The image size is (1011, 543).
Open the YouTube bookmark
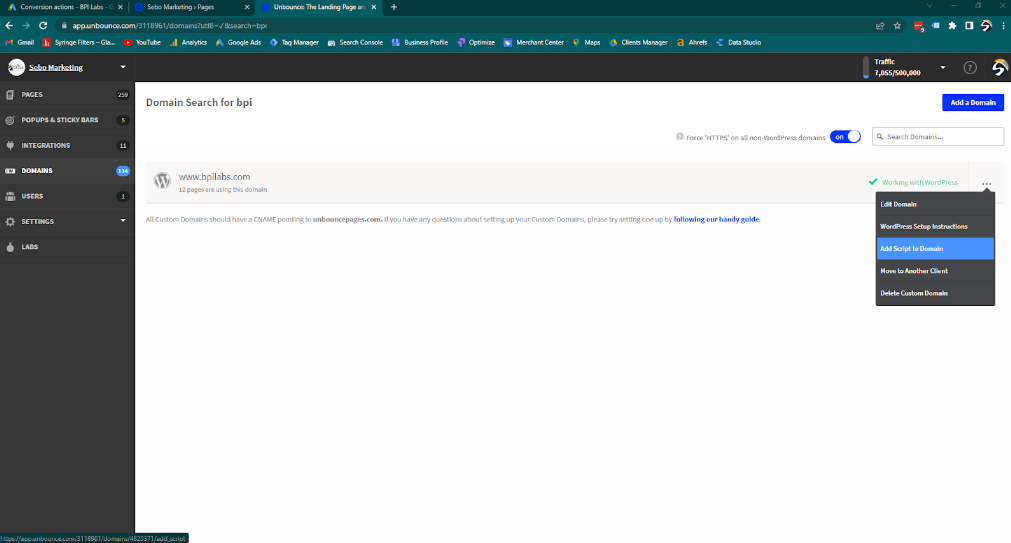coord(142,43)
